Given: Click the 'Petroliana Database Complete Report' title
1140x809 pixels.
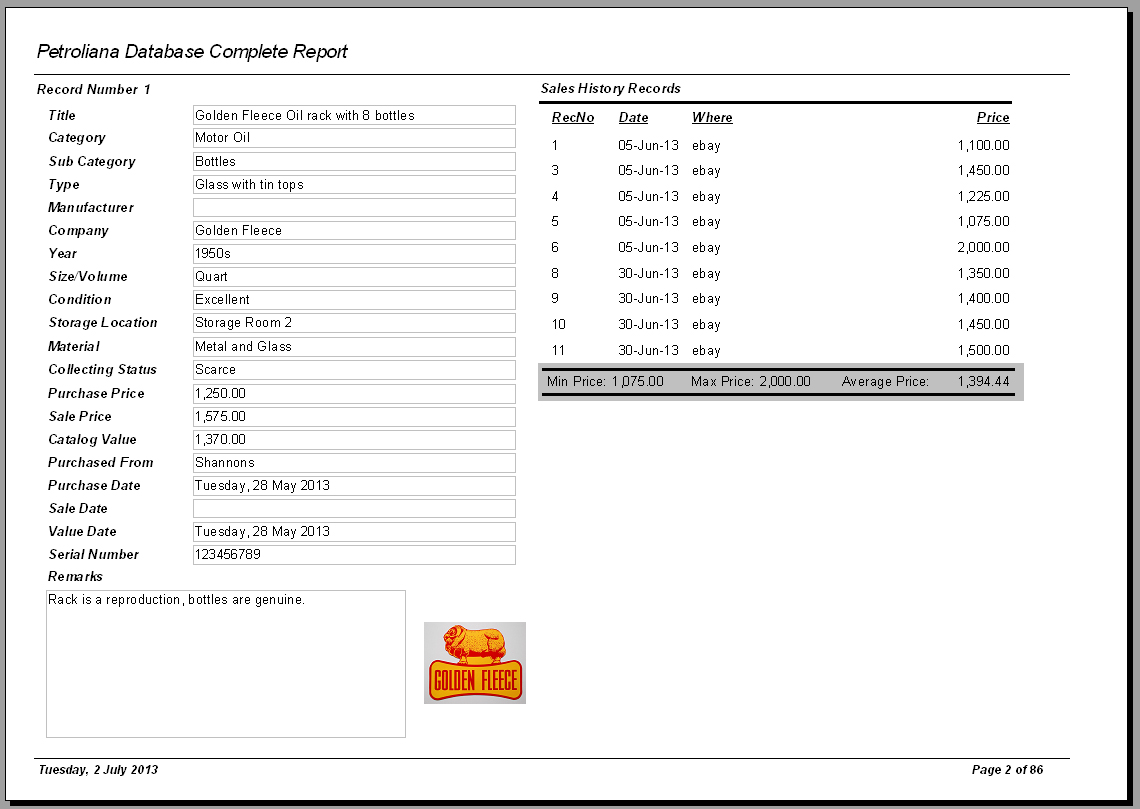Looking at the screenshot, I should pyautogui.click(x=192, y=52).
